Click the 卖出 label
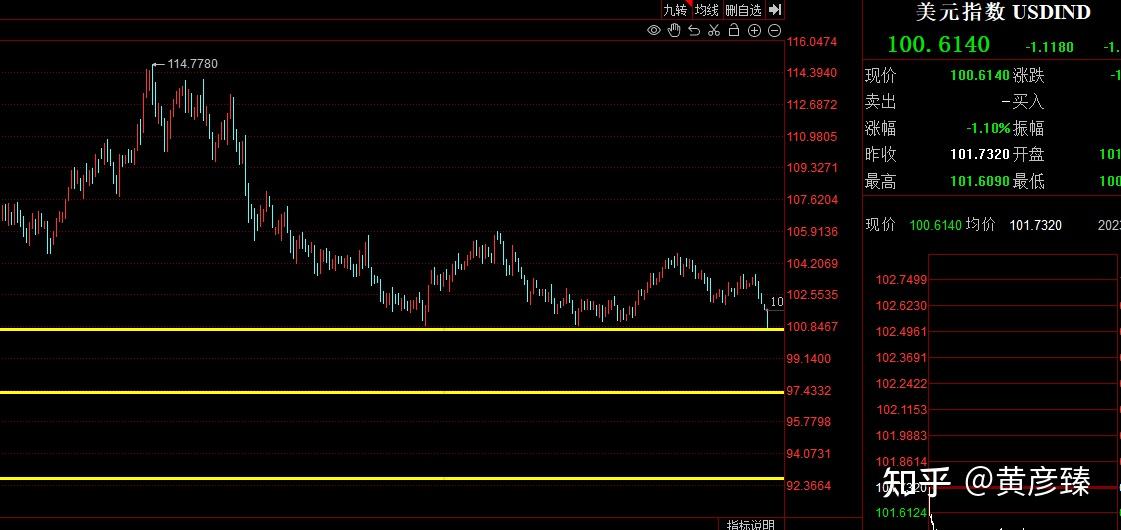Screen dimensions: 1121x530 tap(881, 102)
